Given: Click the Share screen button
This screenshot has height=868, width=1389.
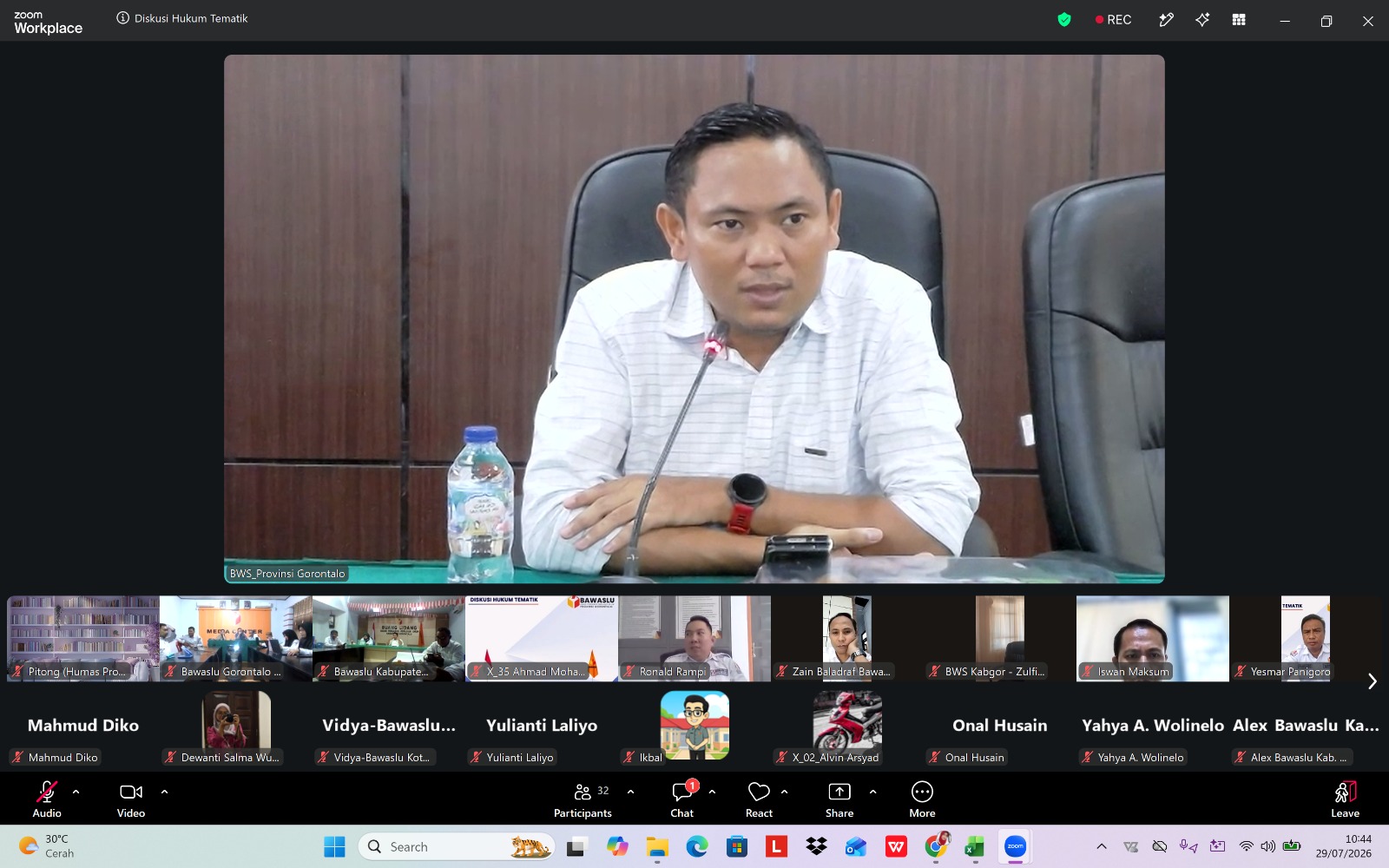Looking at the screenshot, I should pyautogui.click(x=839, y=799).
